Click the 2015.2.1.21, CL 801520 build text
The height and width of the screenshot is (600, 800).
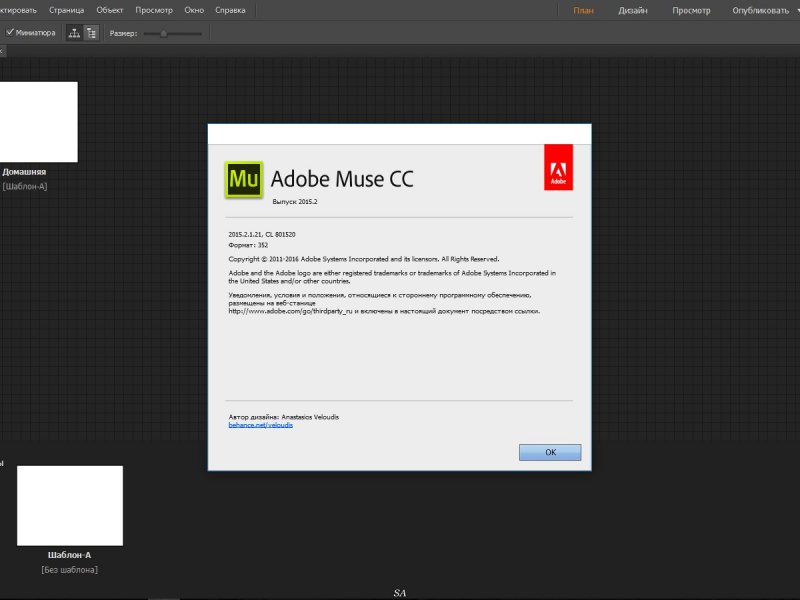tap(262, 235)
